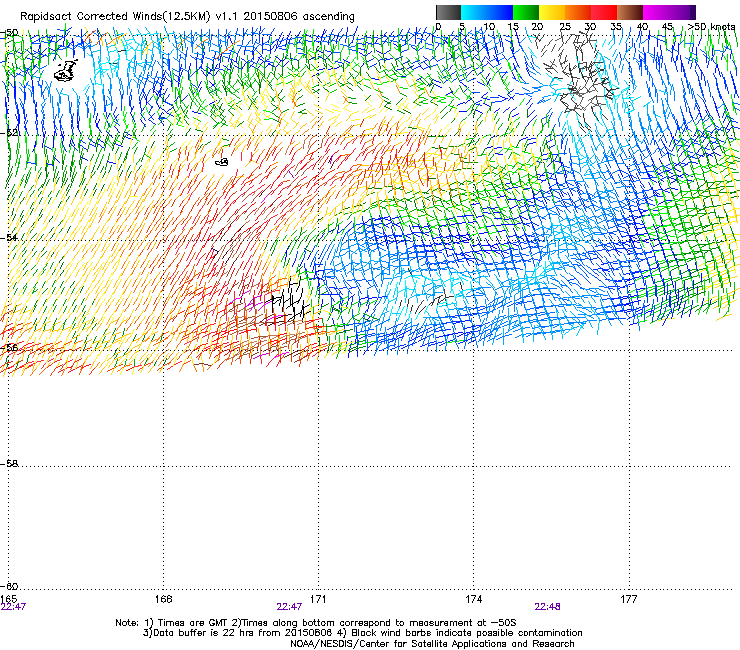Click the legend label '25'
The height and width of the screenshot is (650, 740).
click(565, 27)
